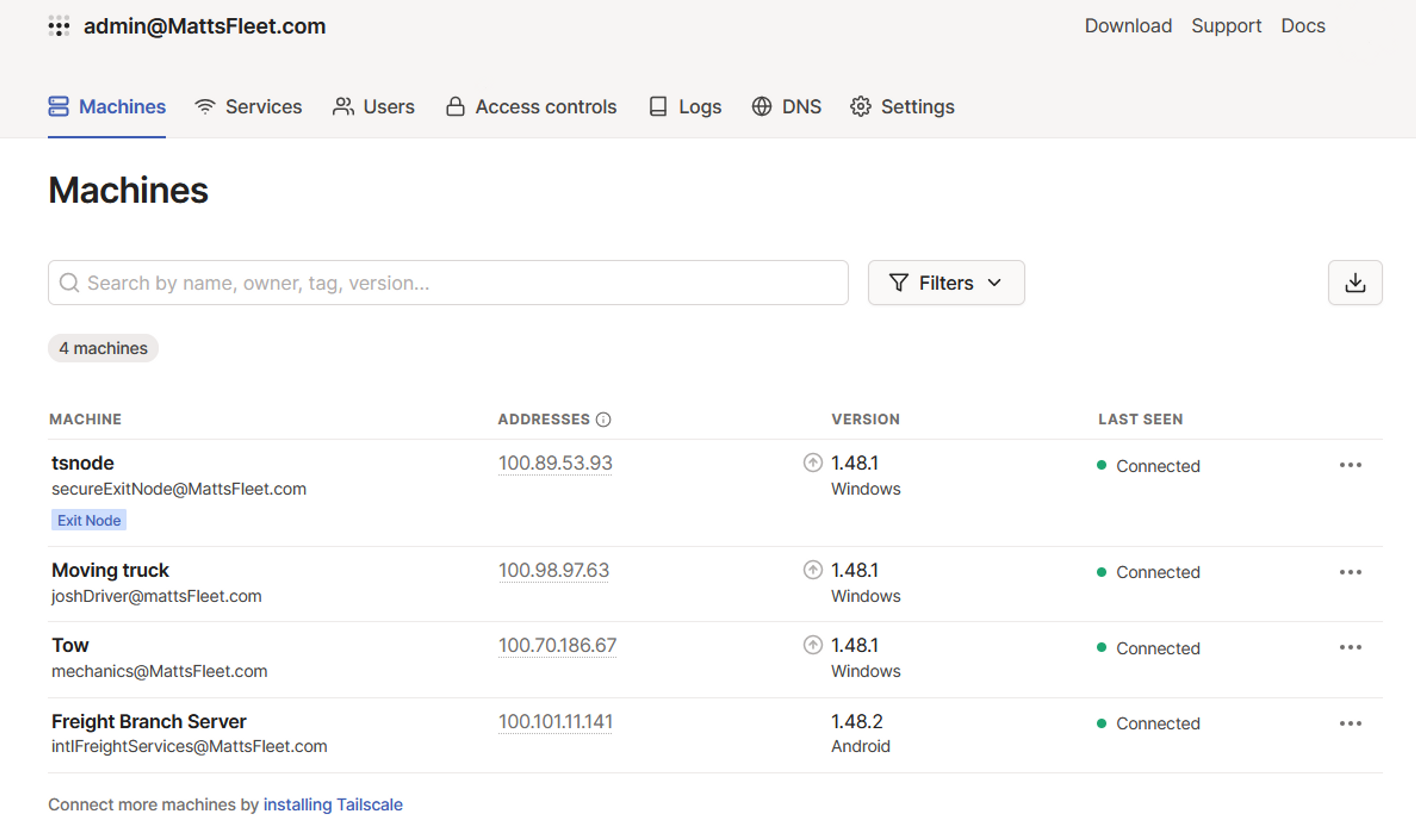Go to the DNS tab

pyautogui.click(x=787, y=107)
